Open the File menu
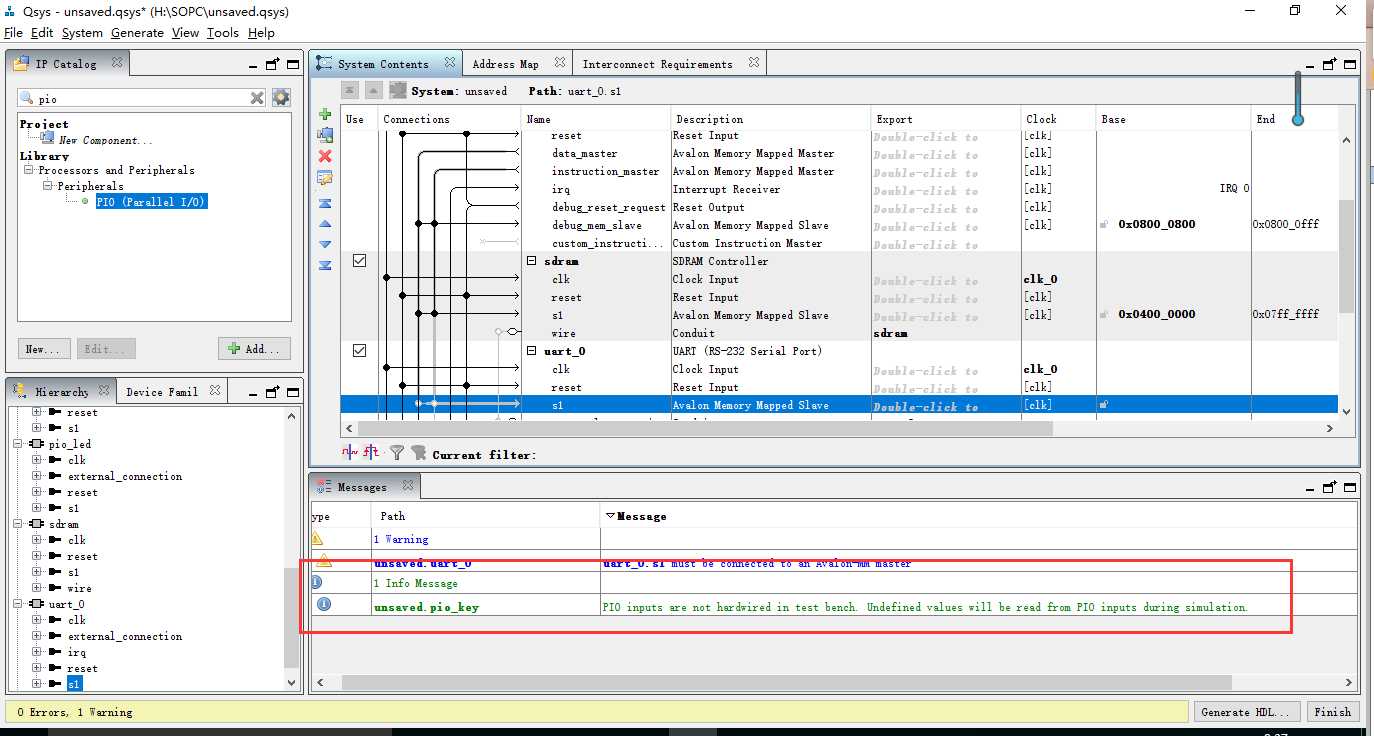The height and width of the screenshot is (736, 1374). 13,33
